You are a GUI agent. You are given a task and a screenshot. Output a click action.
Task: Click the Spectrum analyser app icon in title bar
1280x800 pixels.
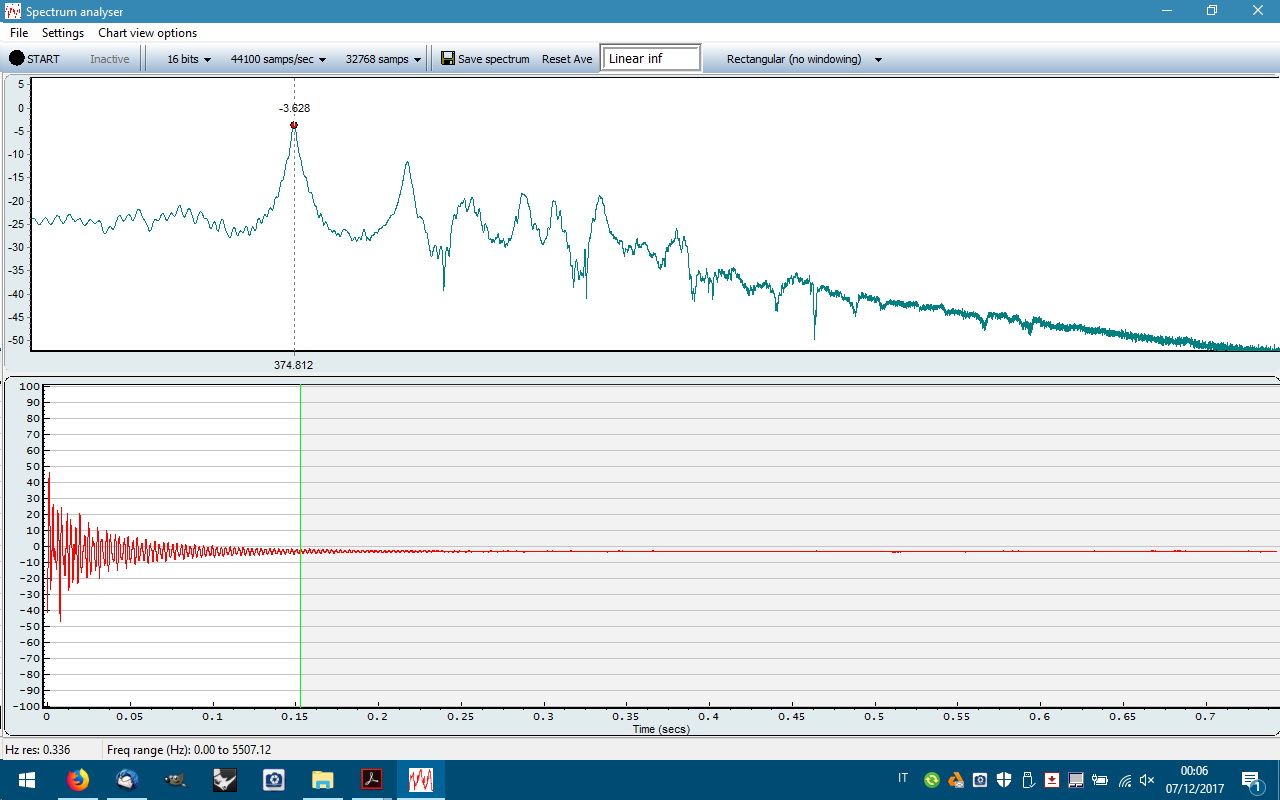point(13,11)
